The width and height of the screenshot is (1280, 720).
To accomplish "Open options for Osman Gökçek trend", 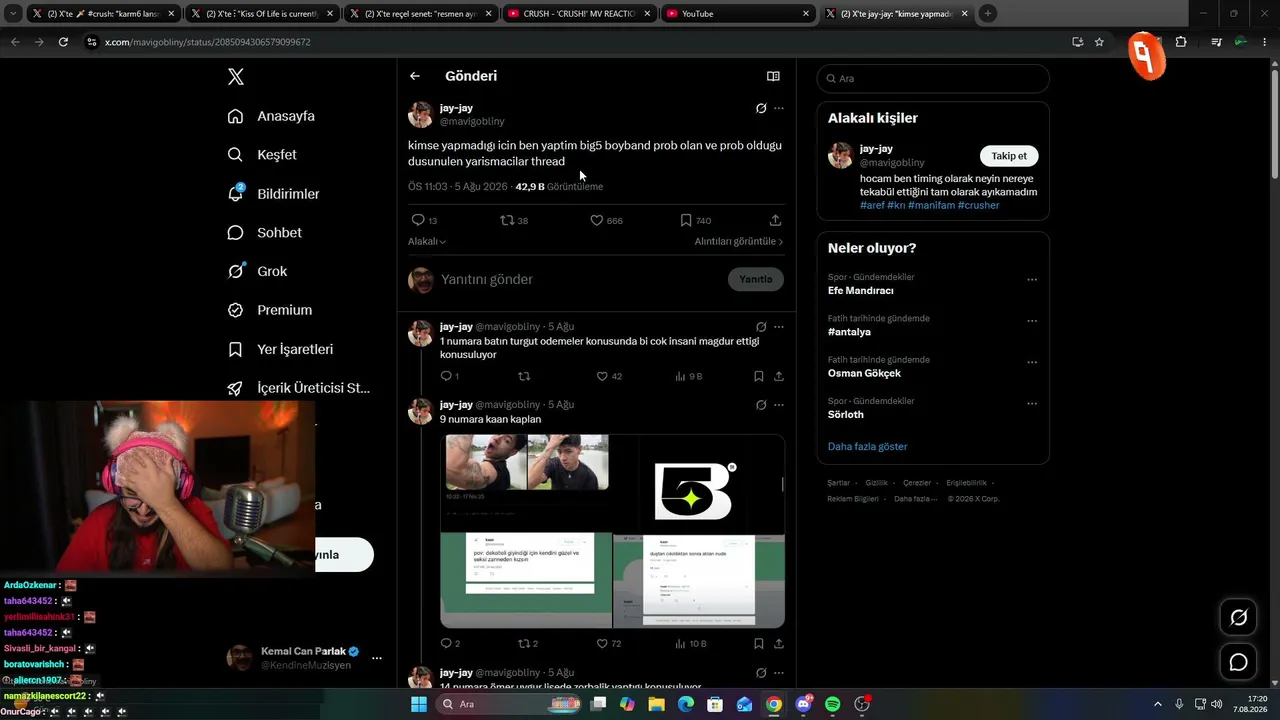I will point(1032,362).
